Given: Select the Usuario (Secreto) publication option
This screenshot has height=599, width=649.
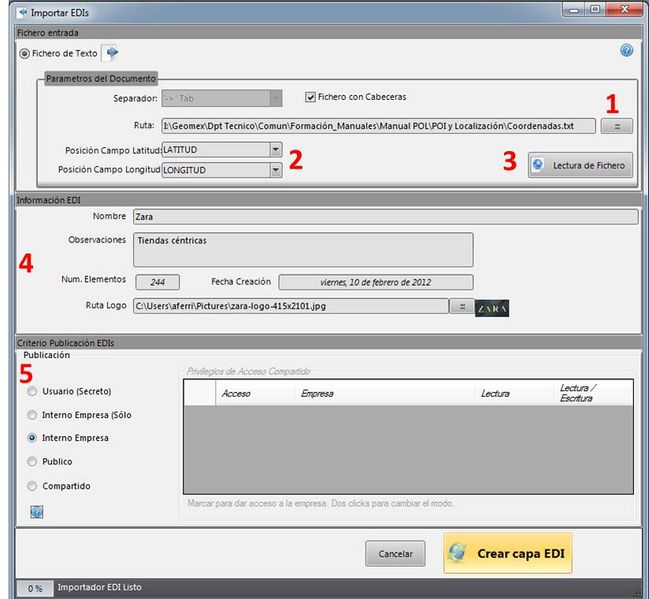Looking at the screenshot, I should click(x=33, y=391).
